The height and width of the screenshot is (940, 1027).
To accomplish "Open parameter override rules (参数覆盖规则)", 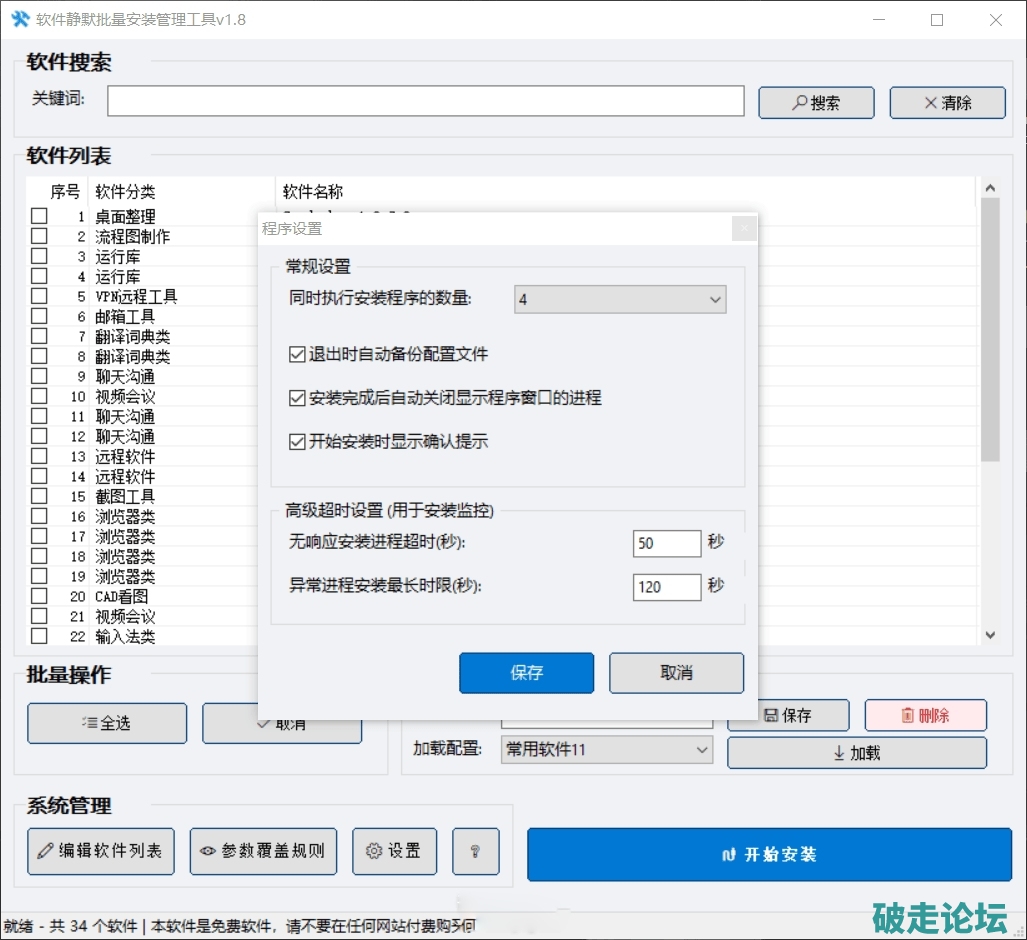I will tap(263, 851).
